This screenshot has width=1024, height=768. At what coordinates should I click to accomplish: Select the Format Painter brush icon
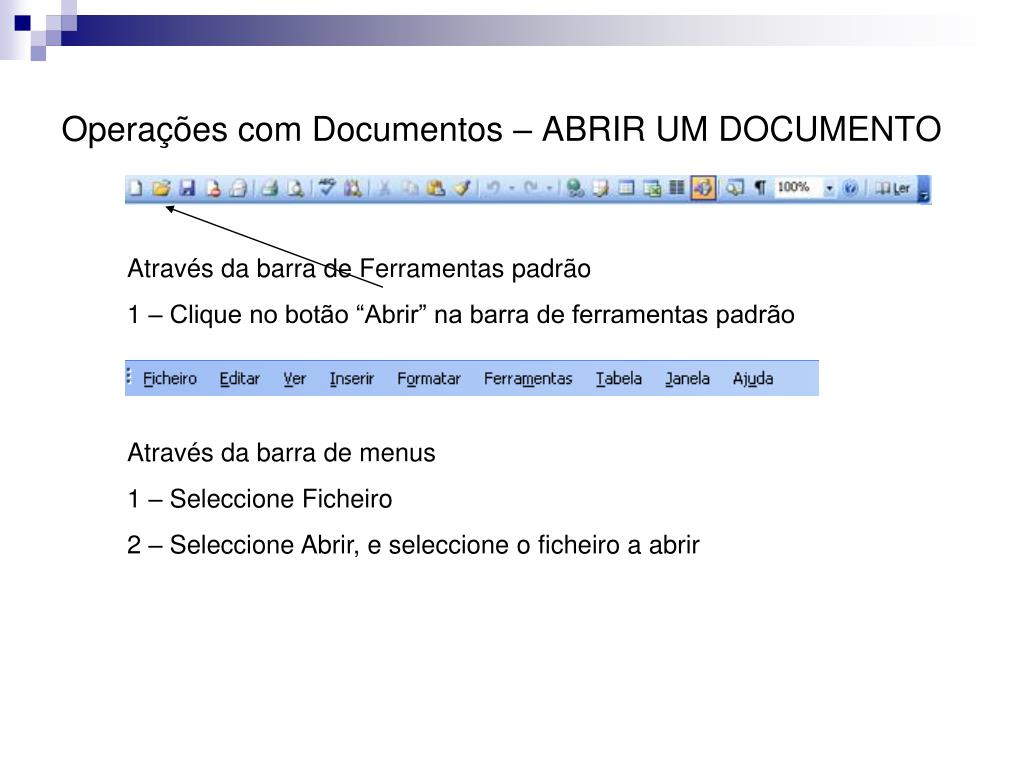point(462,188)
